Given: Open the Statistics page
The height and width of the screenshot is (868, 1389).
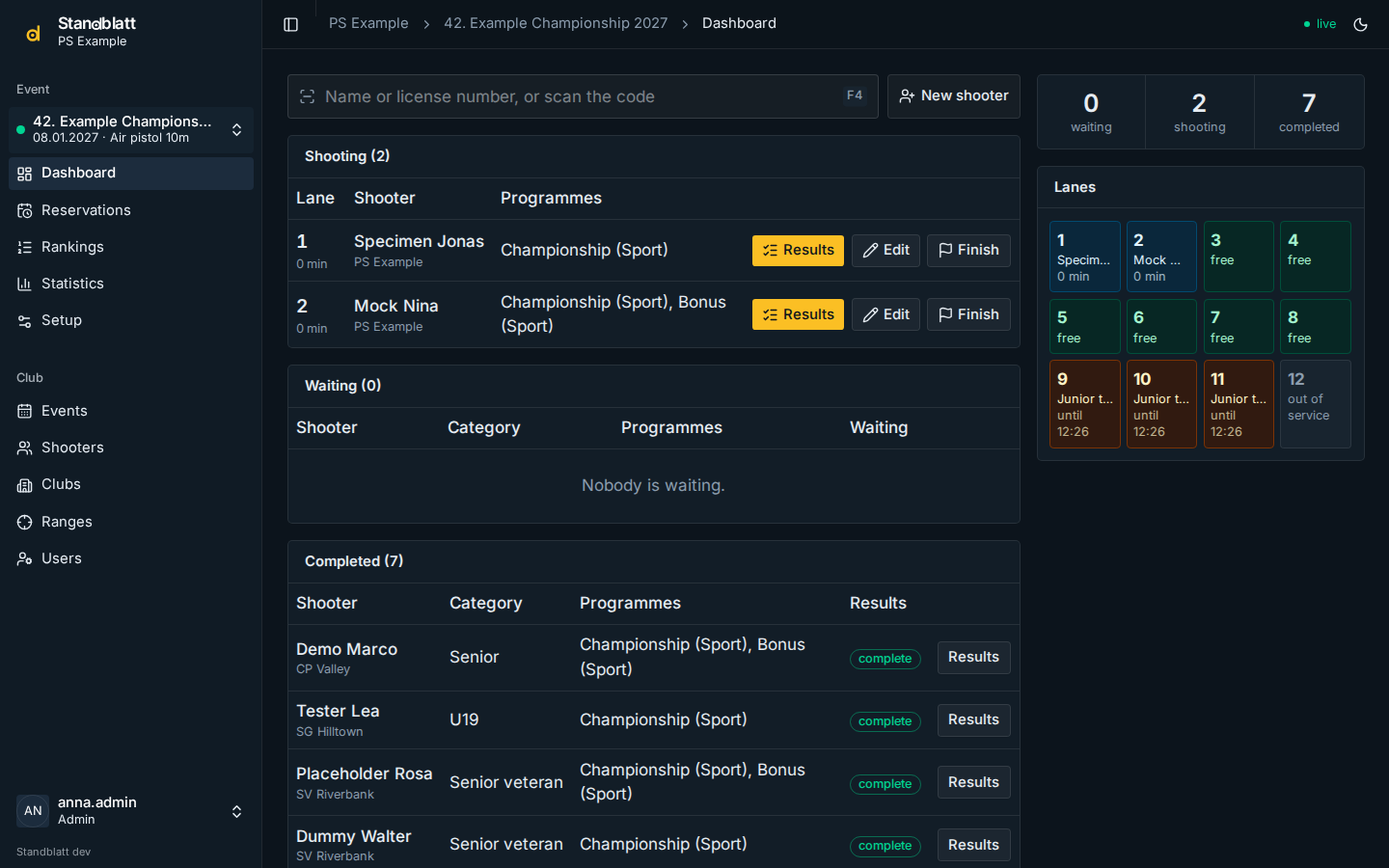Looking at the screenshot, I should (x=131, y=284).
